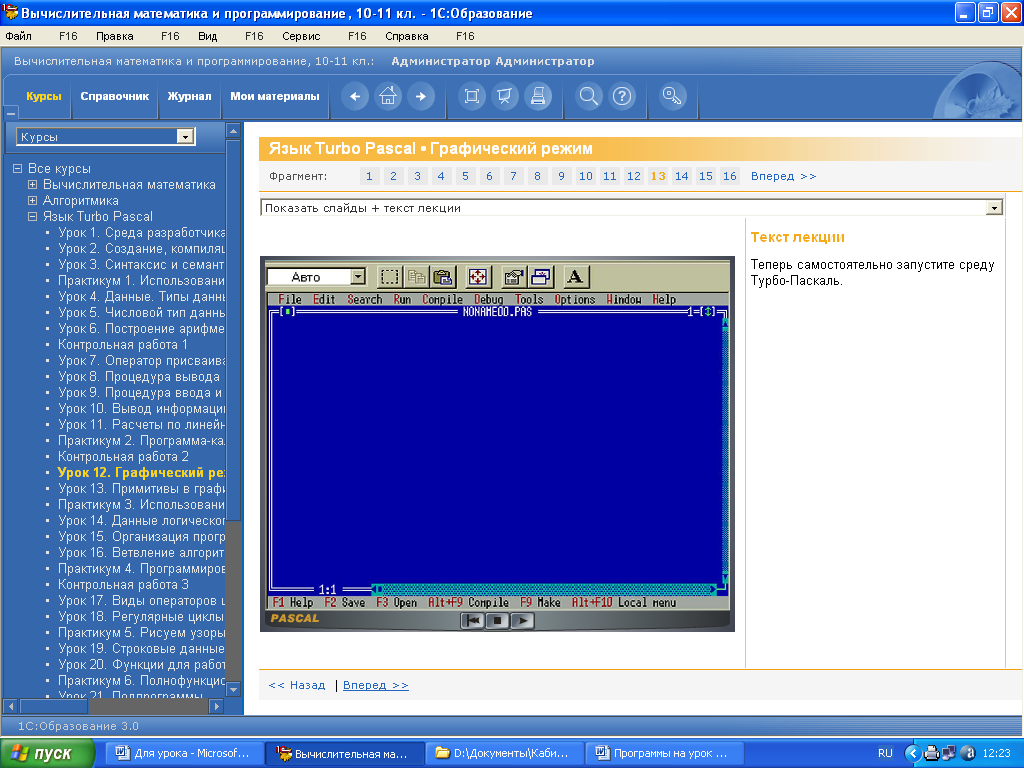Select 'Урок 8. Процедура вывода' in the tree
Screen dimensions: 1024x768
(x=139, y=376)
